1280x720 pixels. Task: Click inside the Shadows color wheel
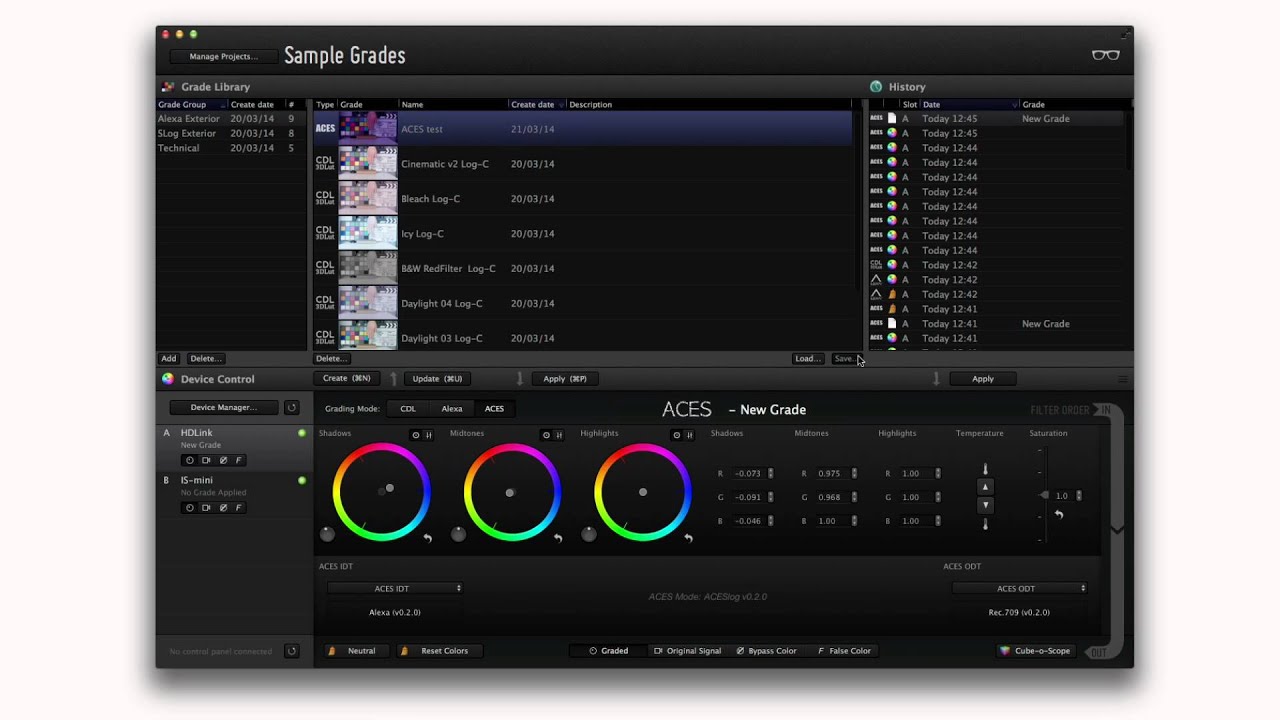[x=381, y=492]
